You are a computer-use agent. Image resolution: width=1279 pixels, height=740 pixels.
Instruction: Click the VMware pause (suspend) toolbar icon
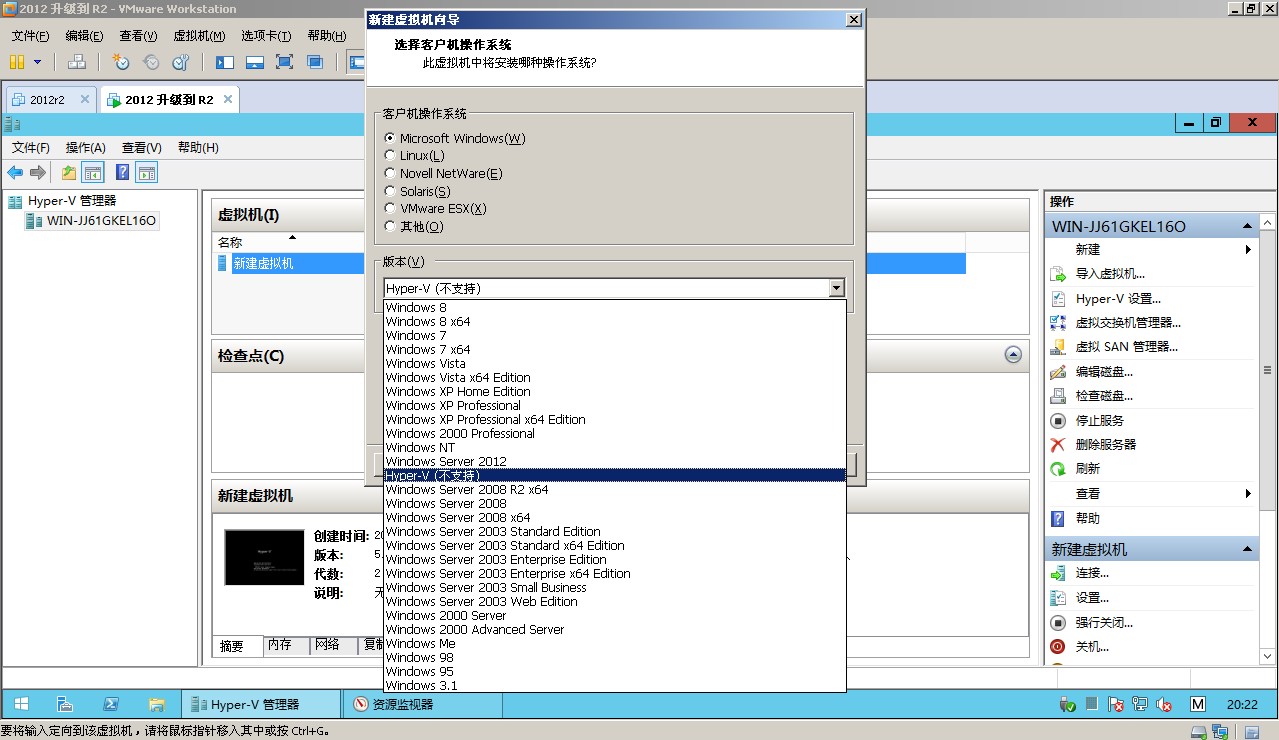pyautogui.click(x=16, y=62)
